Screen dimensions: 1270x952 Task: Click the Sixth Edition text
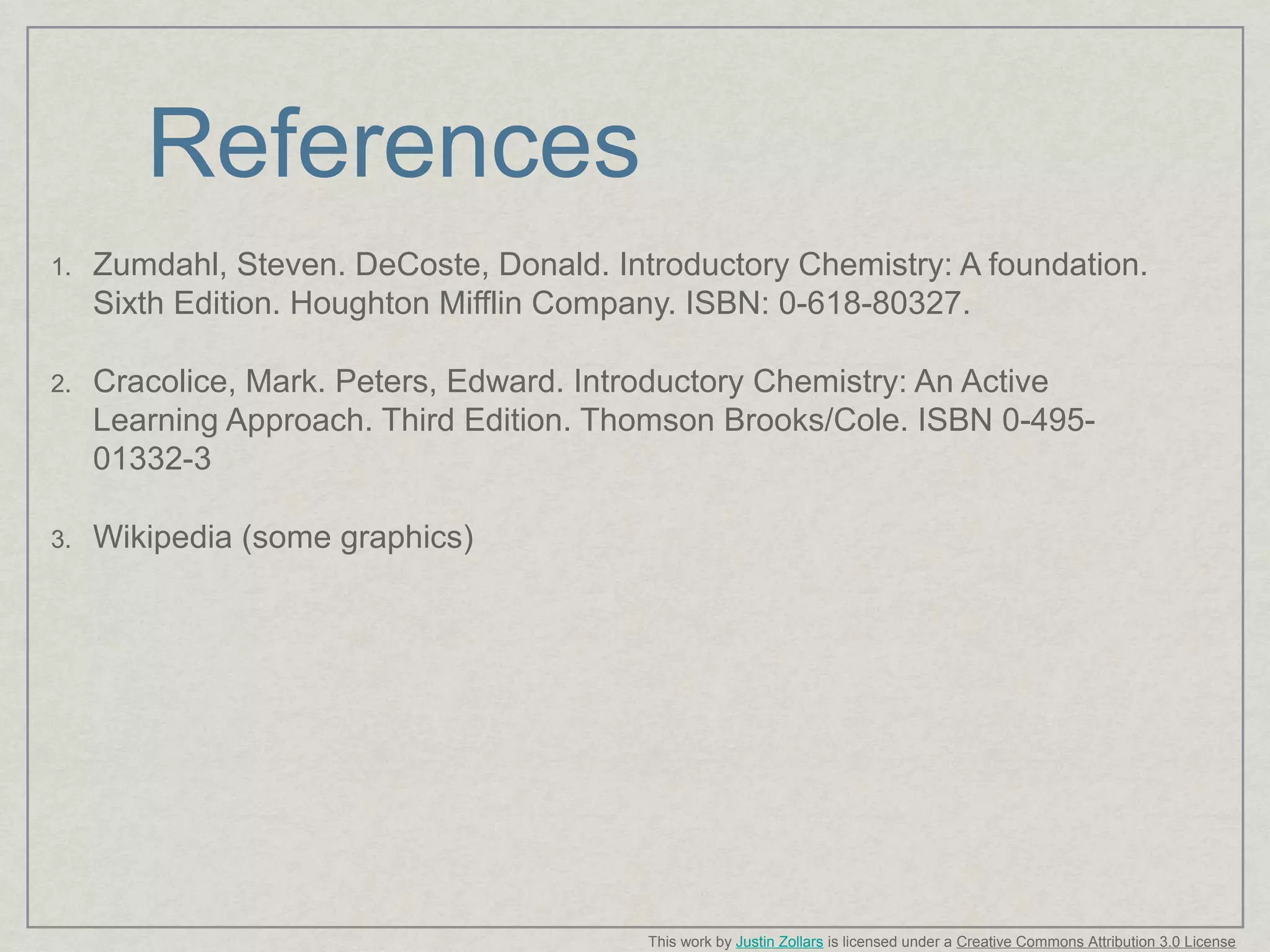(186, 303)
